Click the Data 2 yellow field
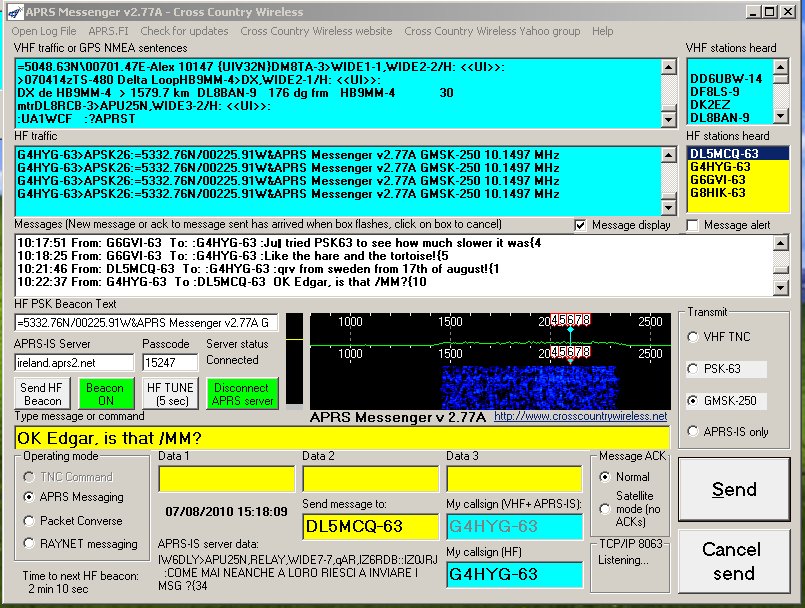805x608 pixels. (x=371, y=479)
